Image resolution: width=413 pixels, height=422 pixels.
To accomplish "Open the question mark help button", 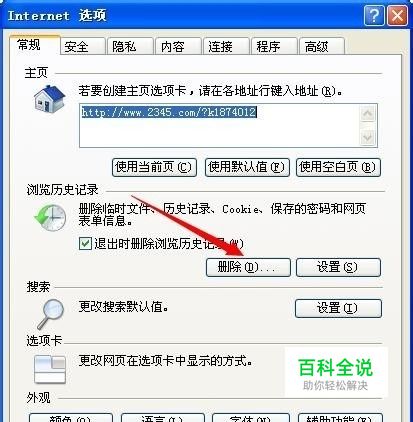I will (374, 15).
